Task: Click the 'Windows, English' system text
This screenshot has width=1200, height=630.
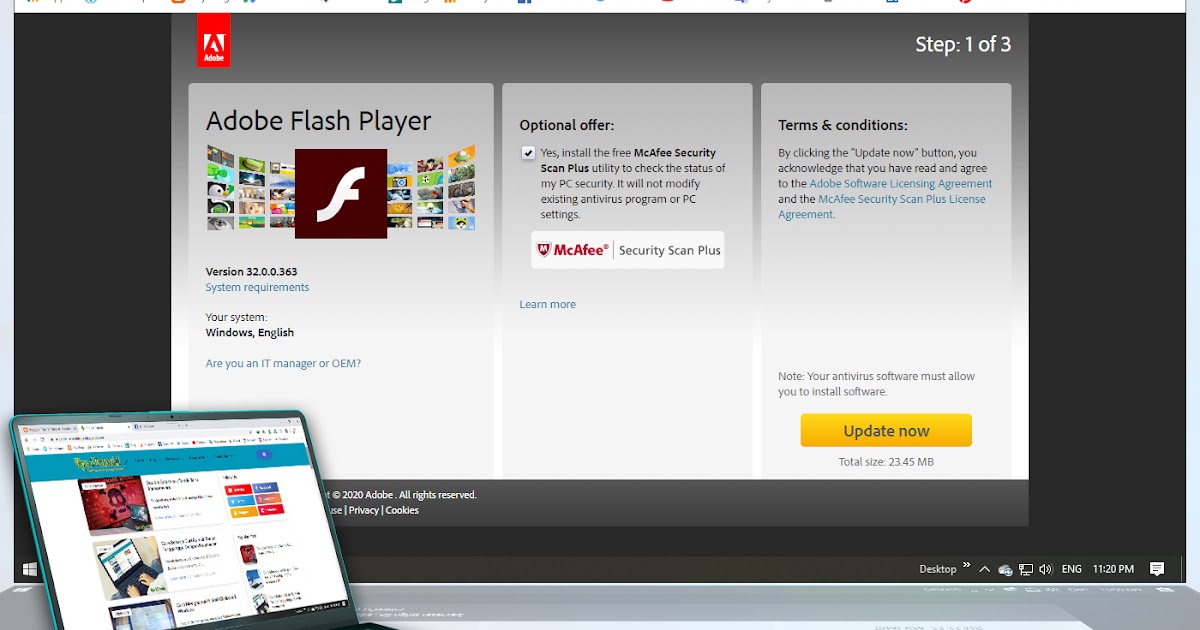Action: tap(250, 333)
